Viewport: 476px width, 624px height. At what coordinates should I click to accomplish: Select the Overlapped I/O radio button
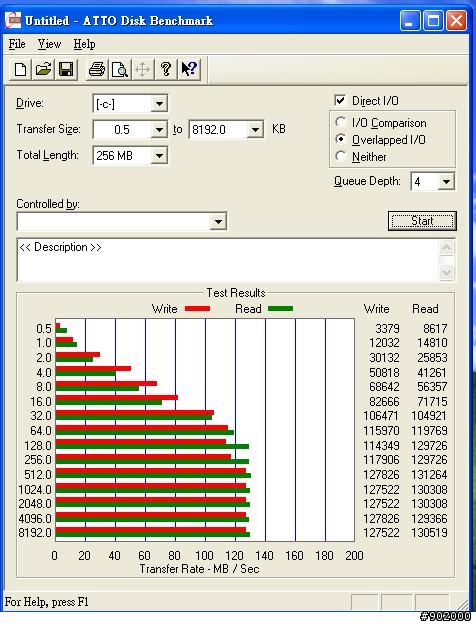tap(341, 139)
